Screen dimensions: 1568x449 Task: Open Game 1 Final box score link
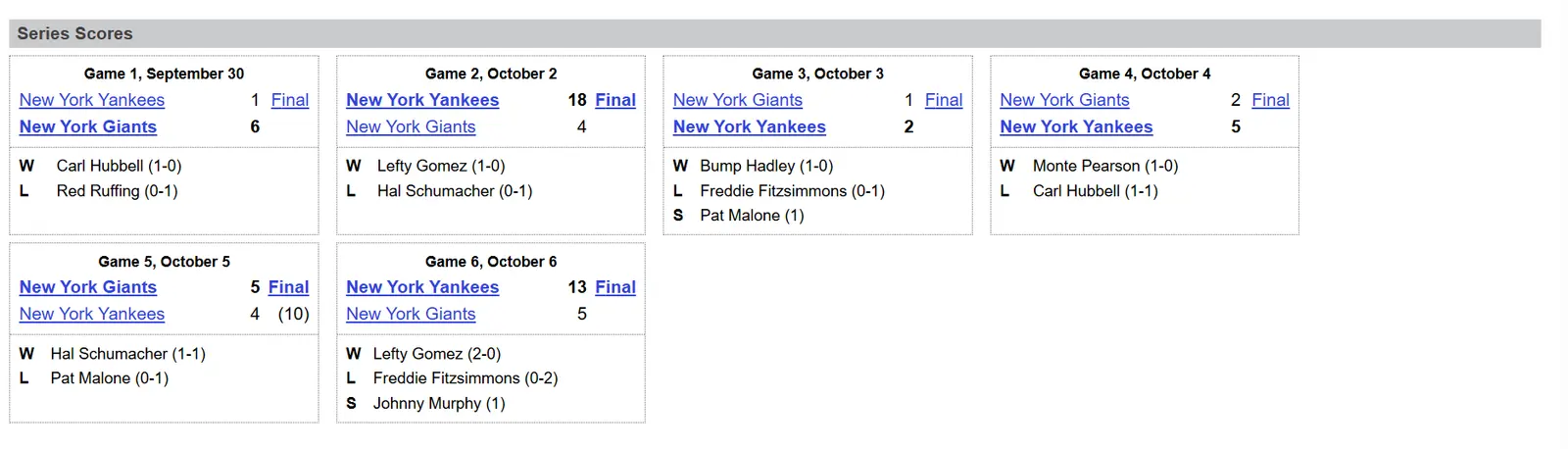click(x=289, y=100)
